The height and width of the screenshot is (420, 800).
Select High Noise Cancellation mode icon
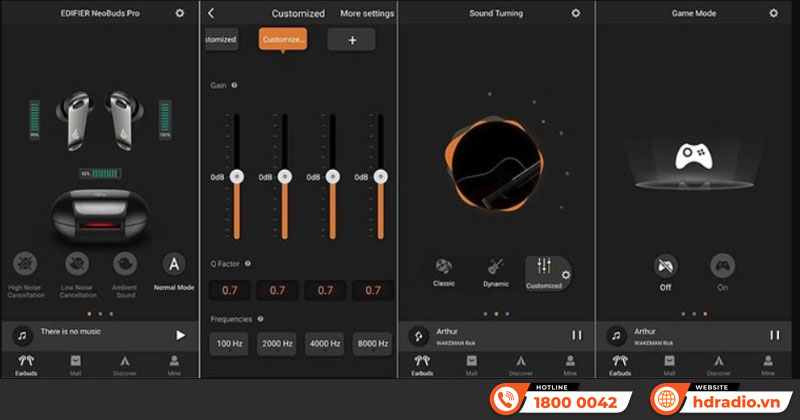pos(26,264)
